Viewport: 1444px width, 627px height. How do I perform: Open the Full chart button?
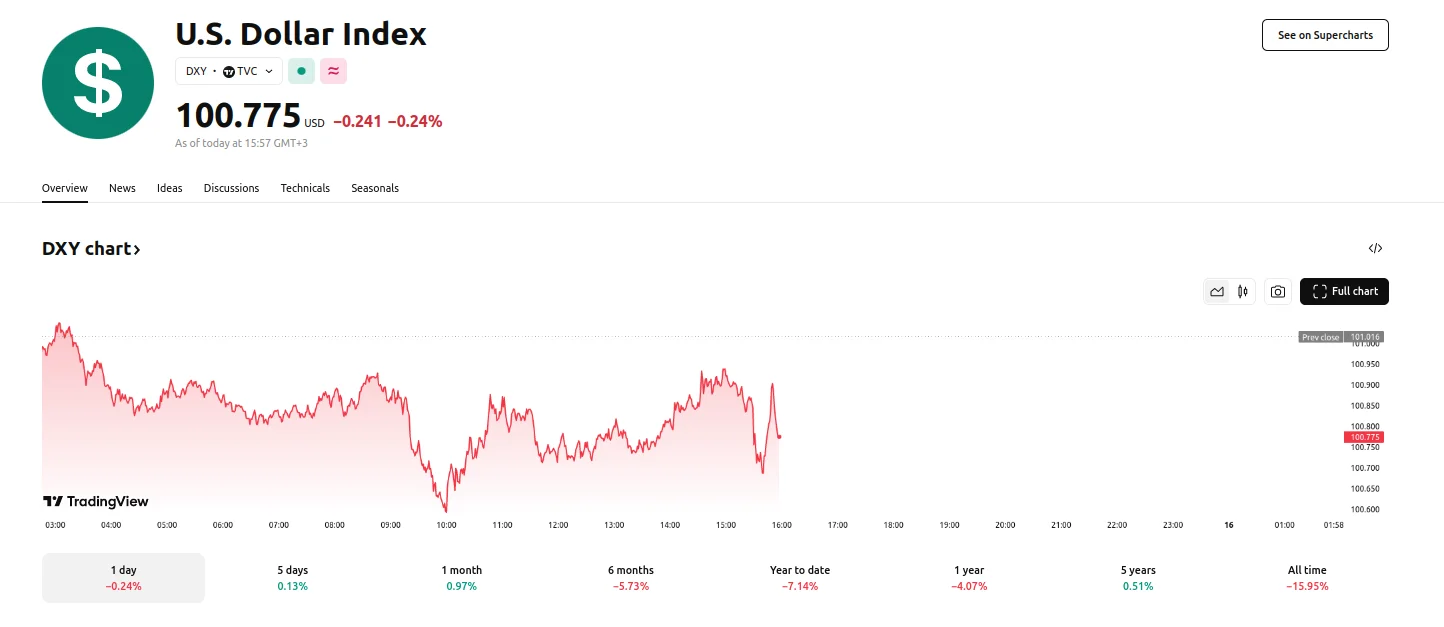(x=1344, y=292)
